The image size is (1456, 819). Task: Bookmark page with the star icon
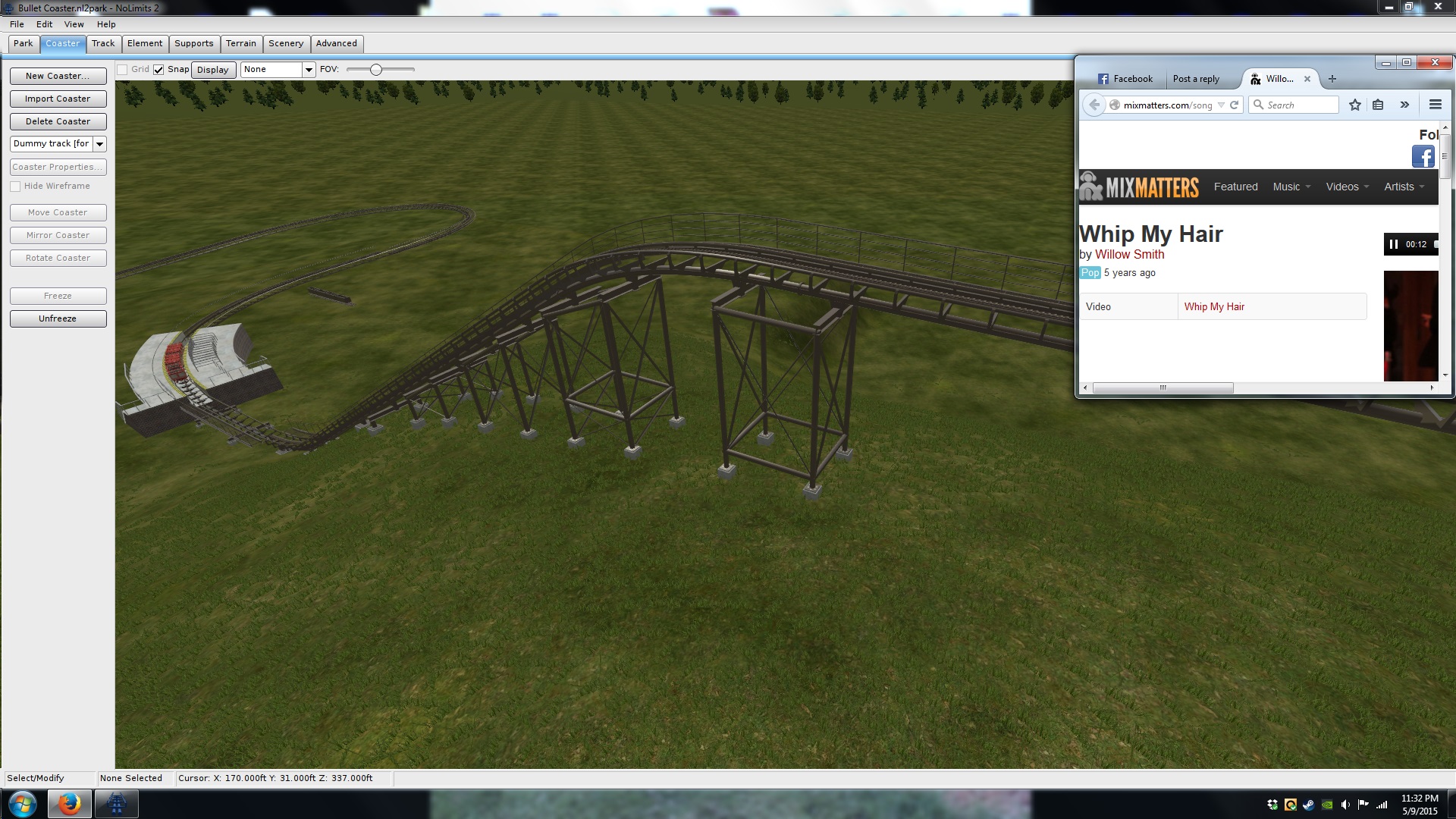point(1355,105)
